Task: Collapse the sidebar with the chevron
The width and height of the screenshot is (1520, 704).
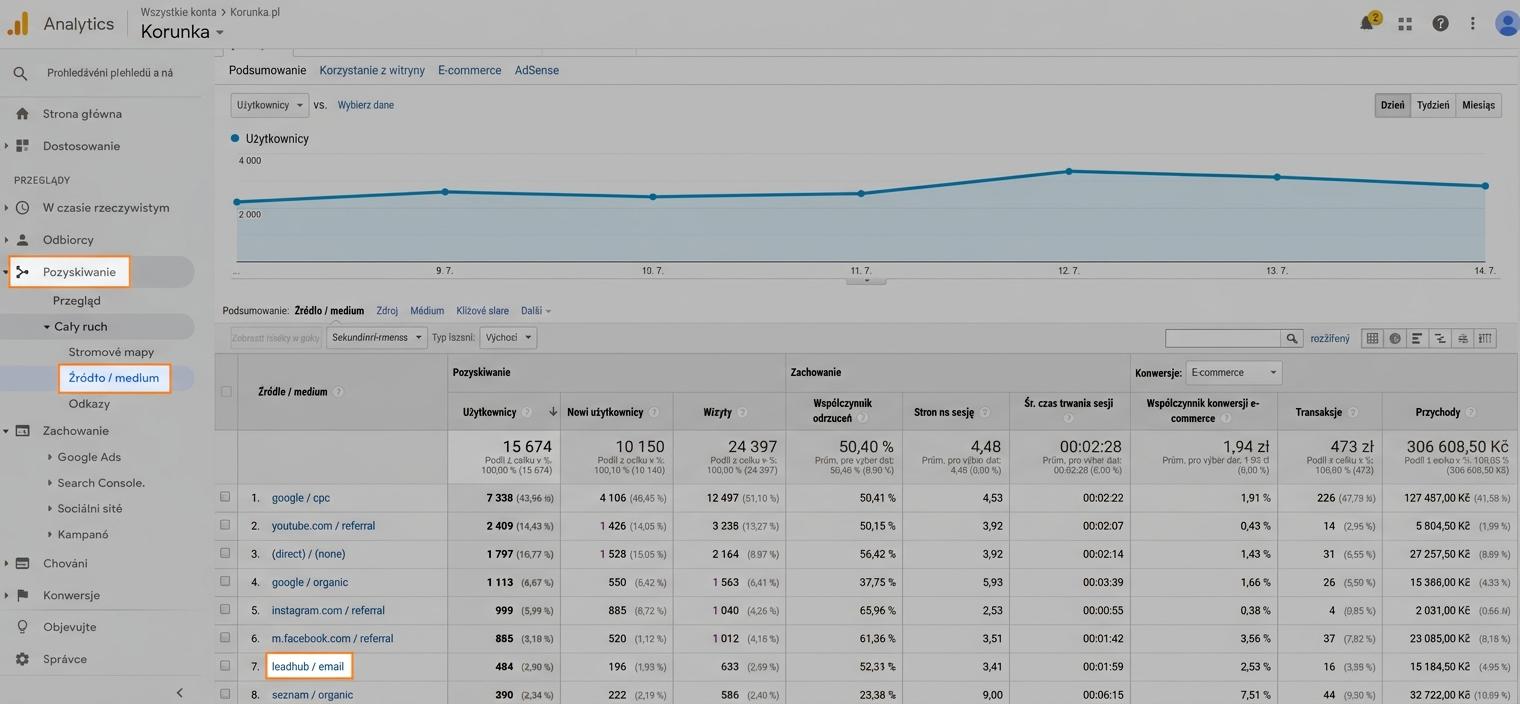Action: pyautogui.click(x=180, y=692)
